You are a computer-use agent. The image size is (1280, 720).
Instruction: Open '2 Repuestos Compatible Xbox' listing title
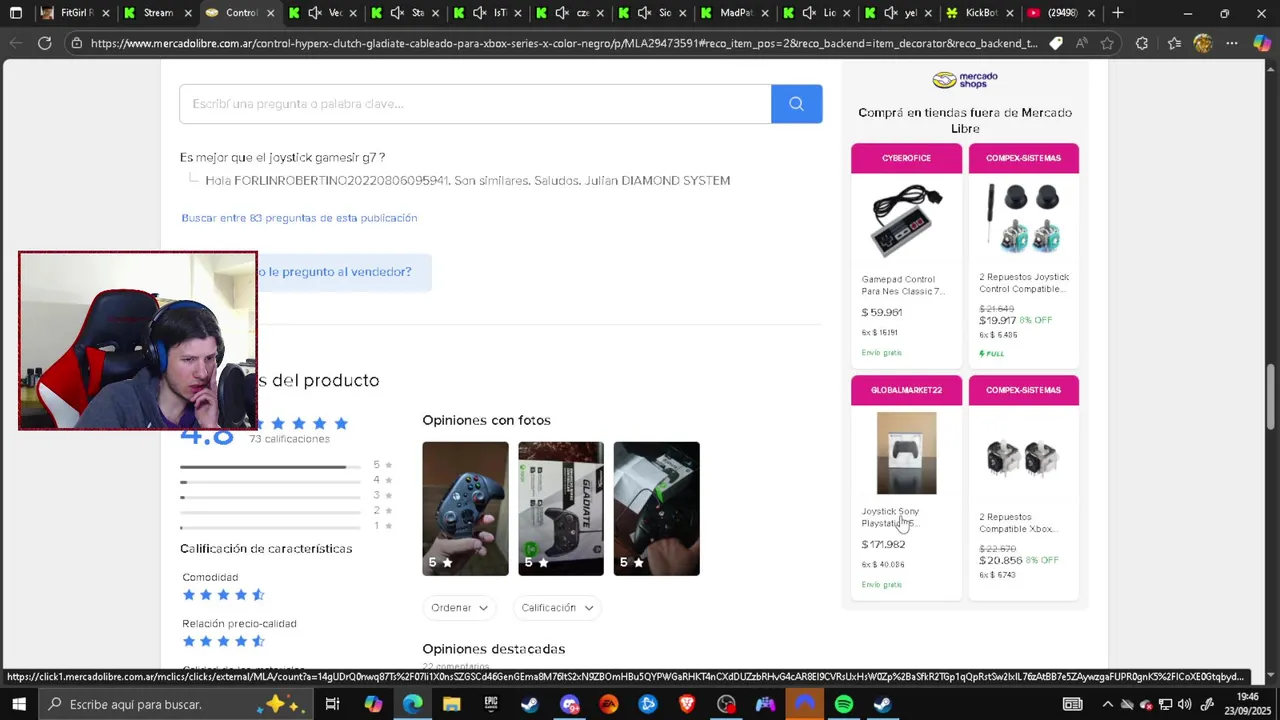(x=1016, y=523)
